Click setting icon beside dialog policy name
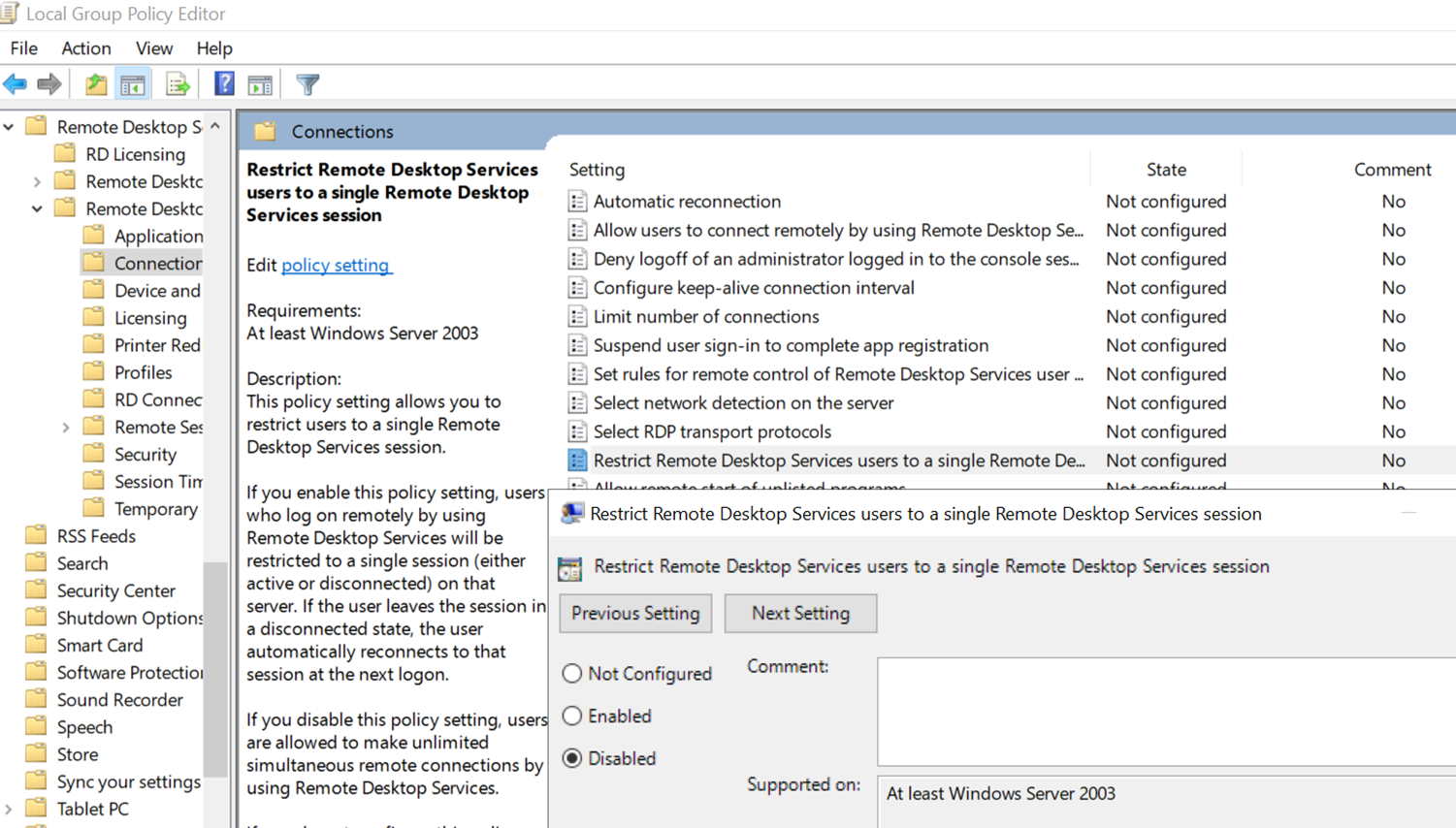 coord(570,568)
